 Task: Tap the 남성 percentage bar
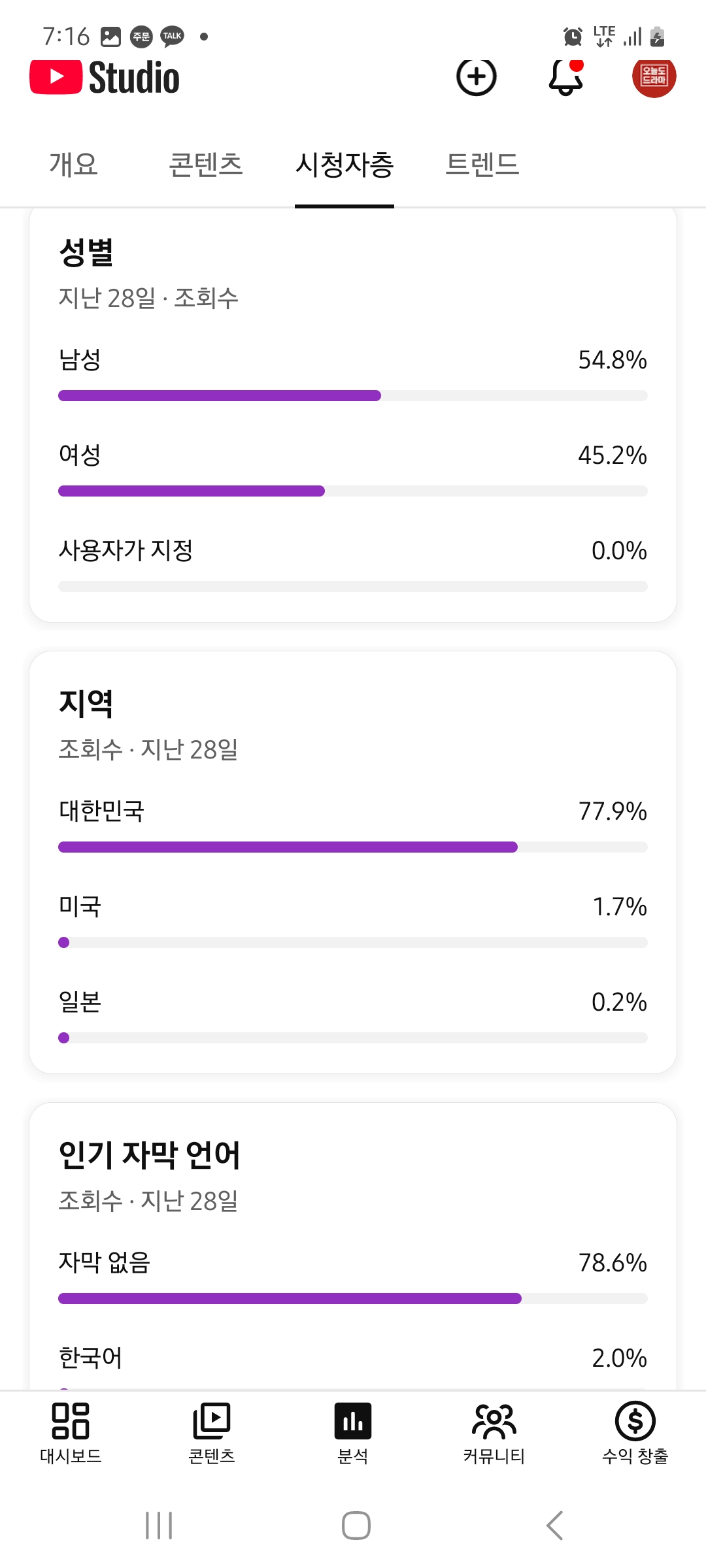(352, 395)
